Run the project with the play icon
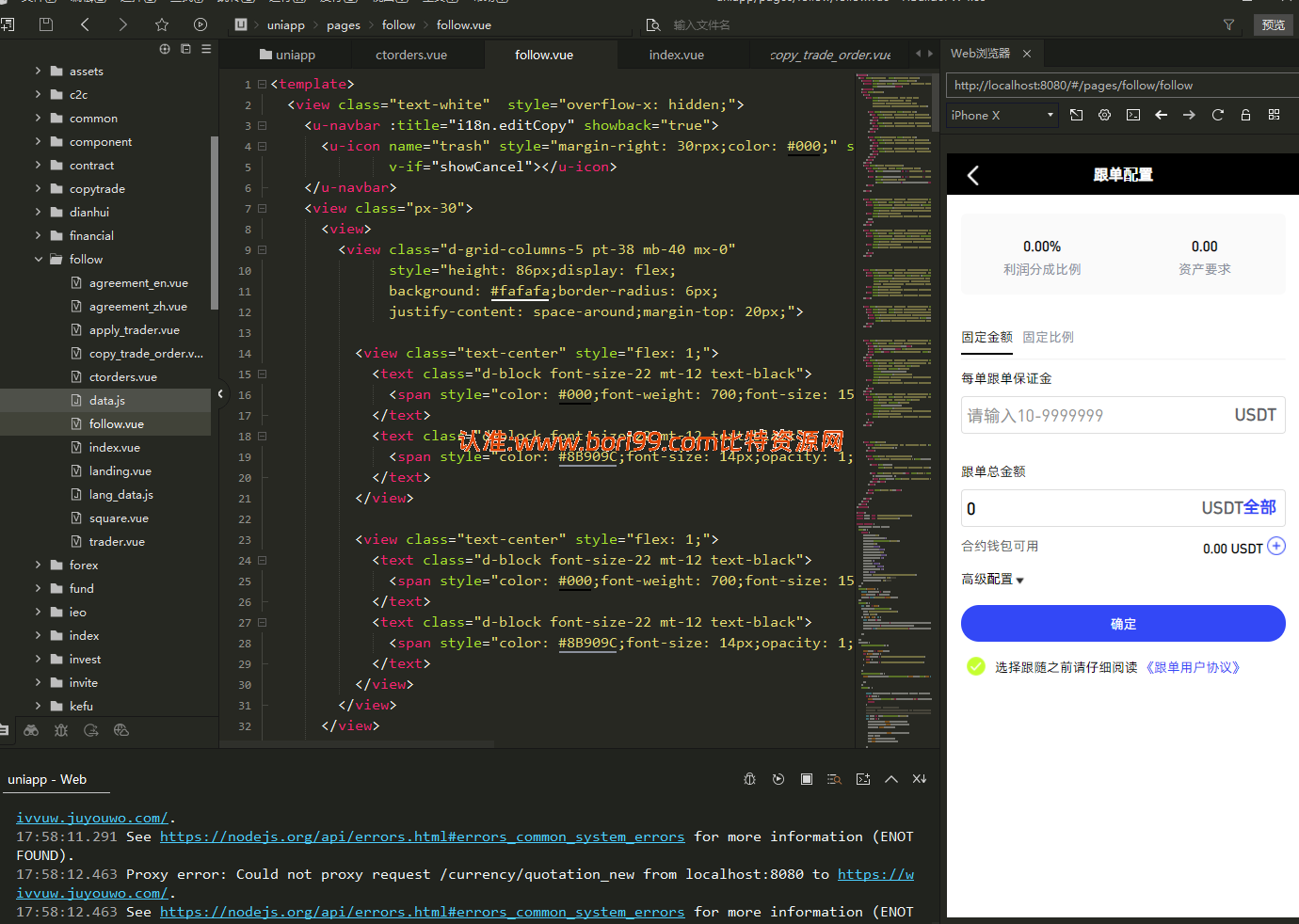Viewport: 1299px width, 924px height. (x=200, y=24)
